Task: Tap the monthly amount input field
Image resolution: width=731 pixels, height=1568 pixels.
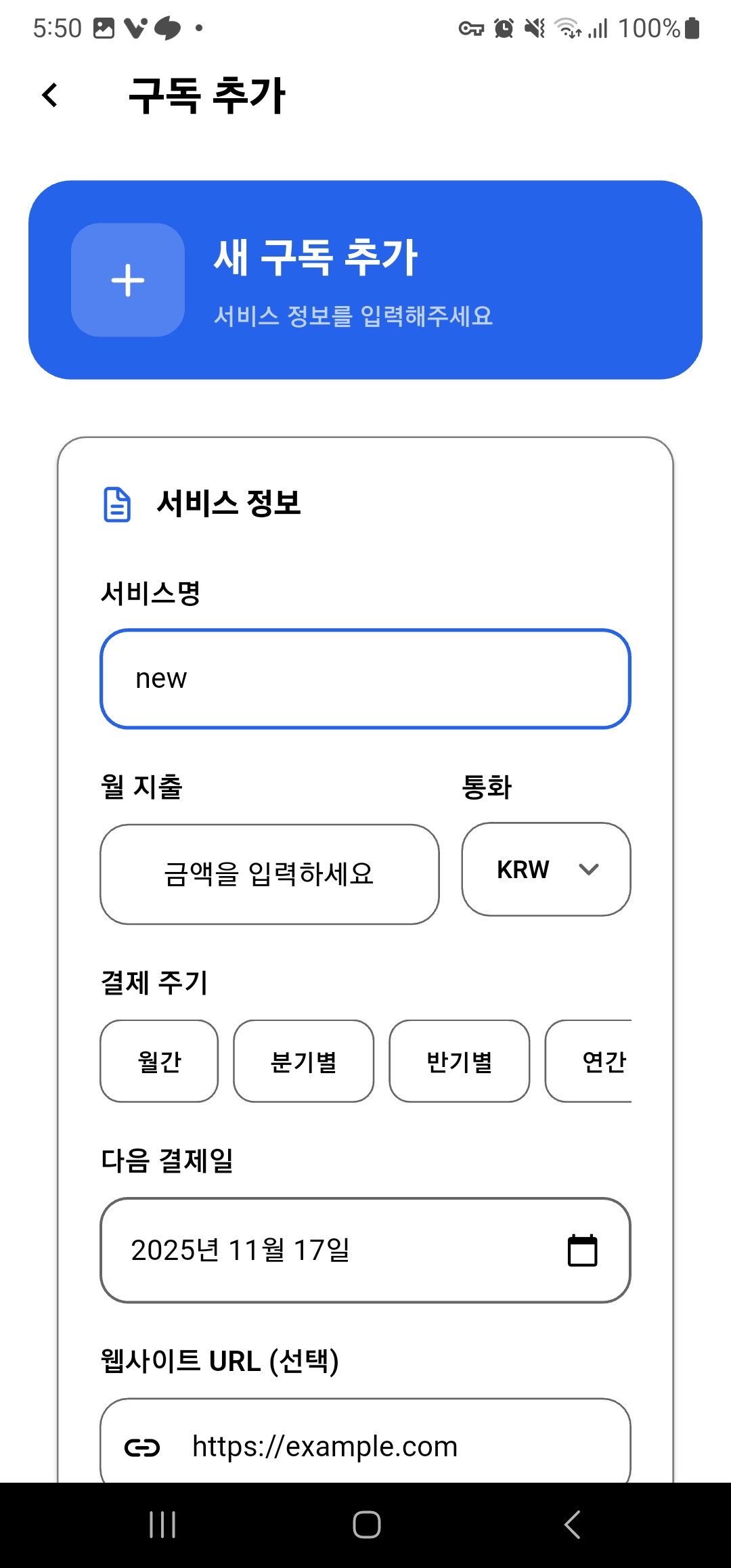Action: point(269,874)
